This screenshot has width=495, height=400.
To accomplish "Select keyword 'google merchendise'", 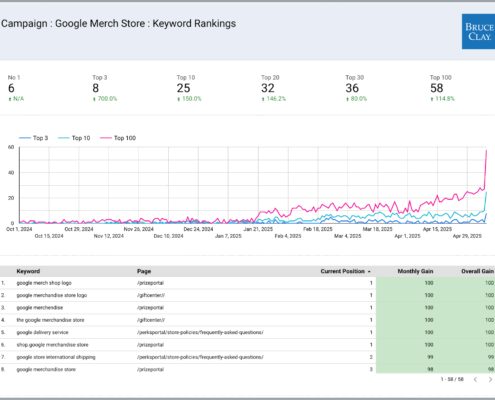I will click(40, 308).
